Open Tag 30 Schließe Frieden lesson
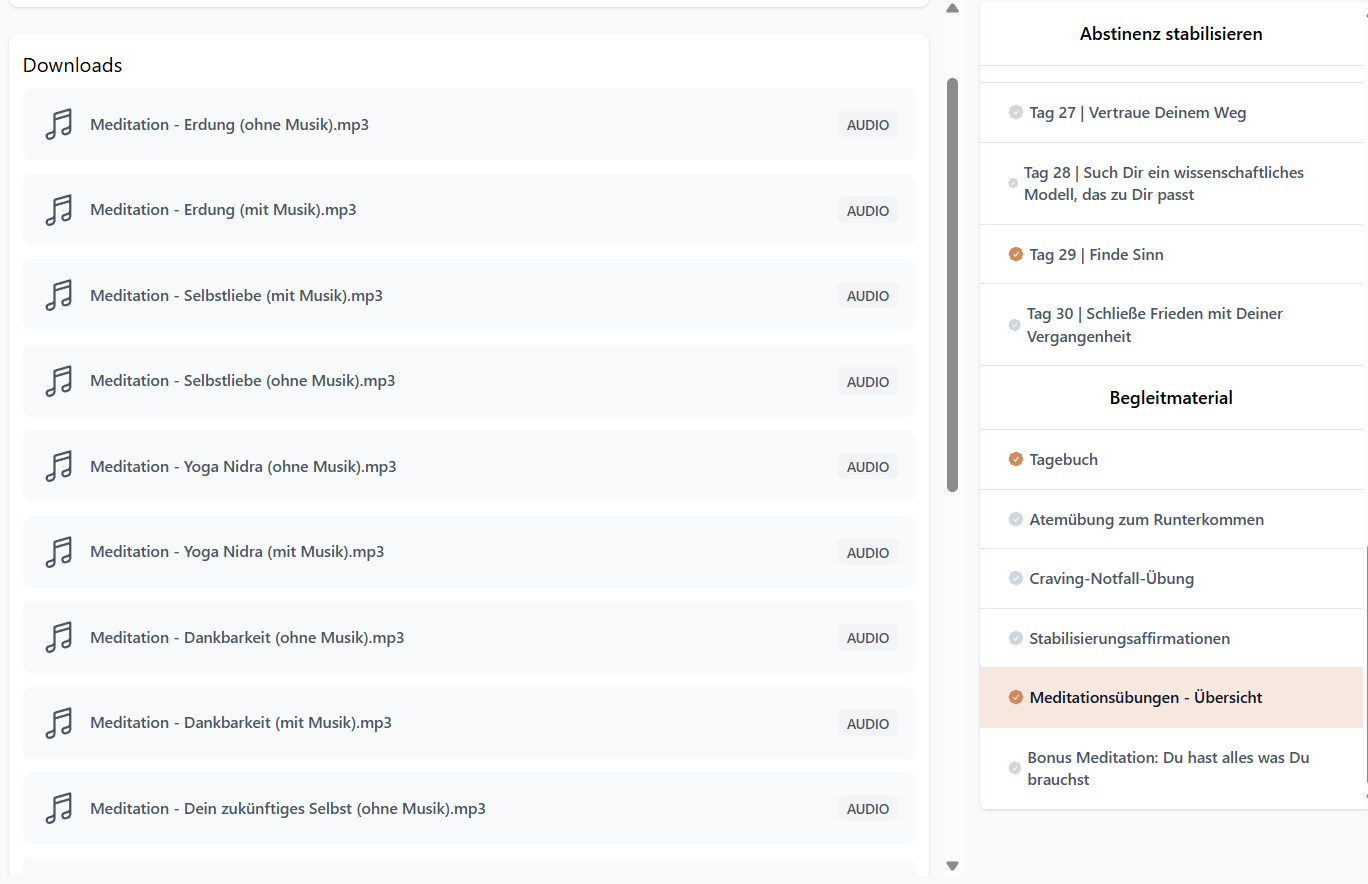The image size is (1368, 884). pos(1154,325)
